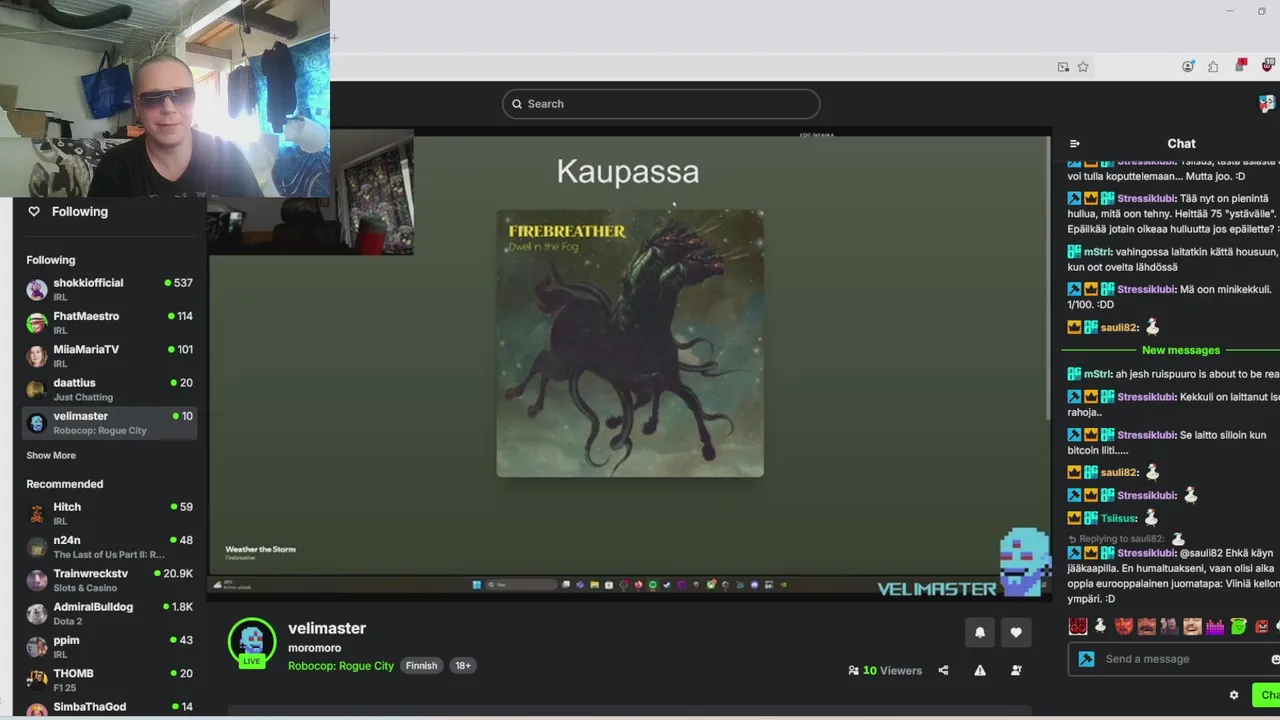Collapse the chat panel with the arrow icon
Screen dimensions: 1280x720
tap(1075, 144)
